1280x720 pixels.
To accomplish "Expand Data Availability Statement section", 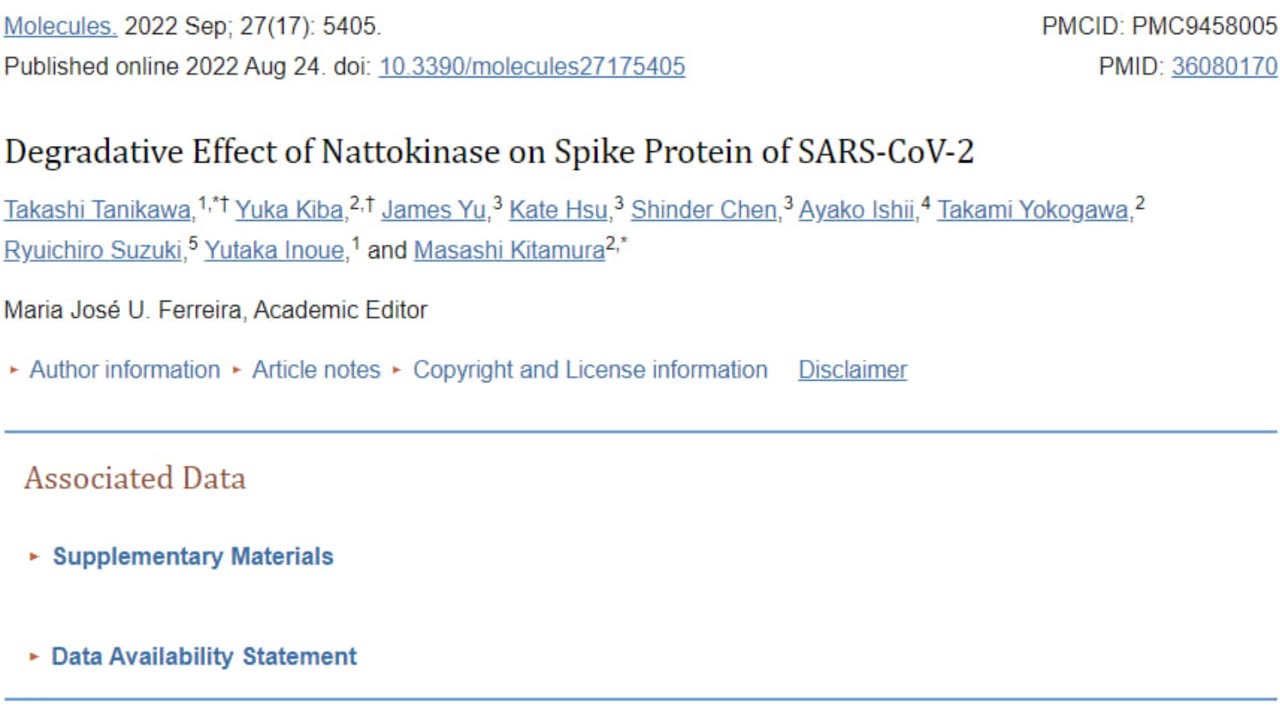I will coord(204,657).
